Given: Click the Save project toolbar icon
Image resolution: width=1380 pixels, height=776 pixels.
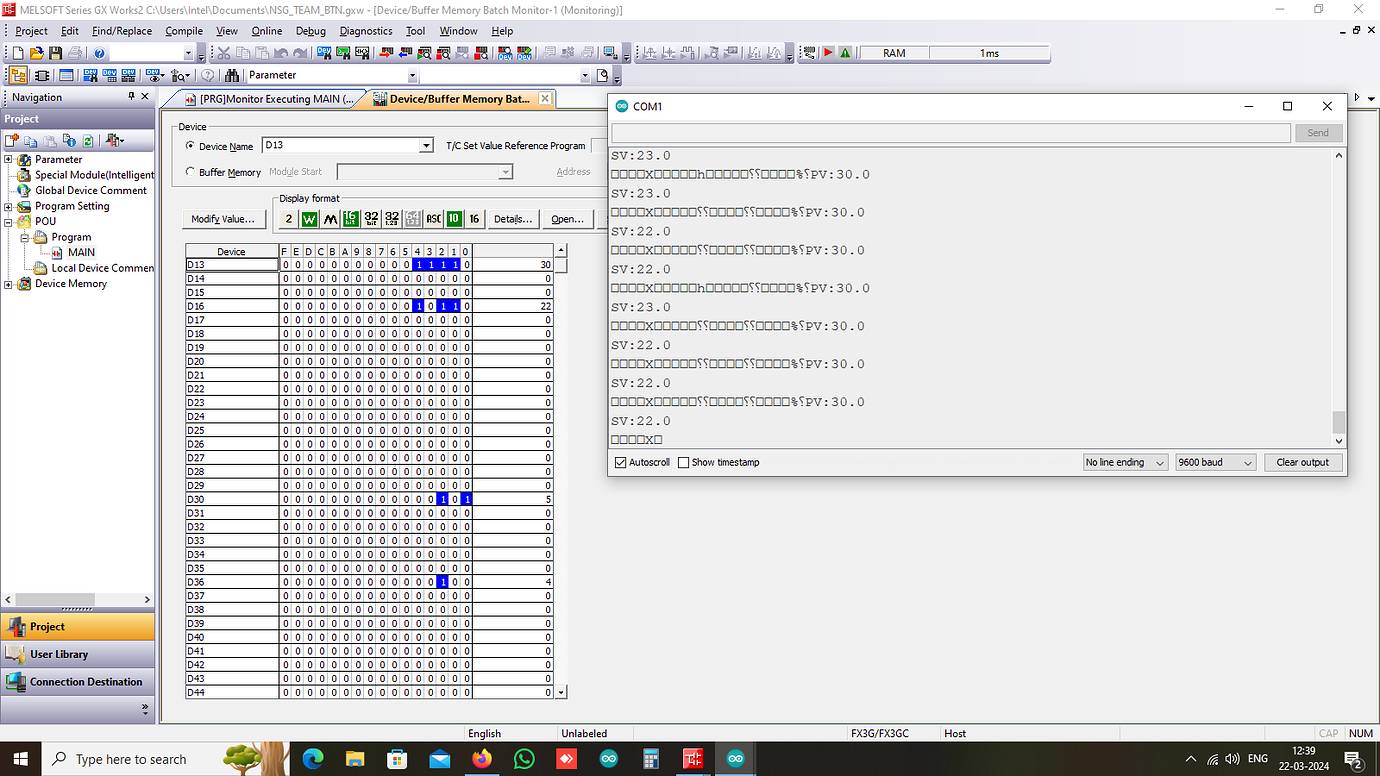Looking at the screenshot, I should coord(55,53).
